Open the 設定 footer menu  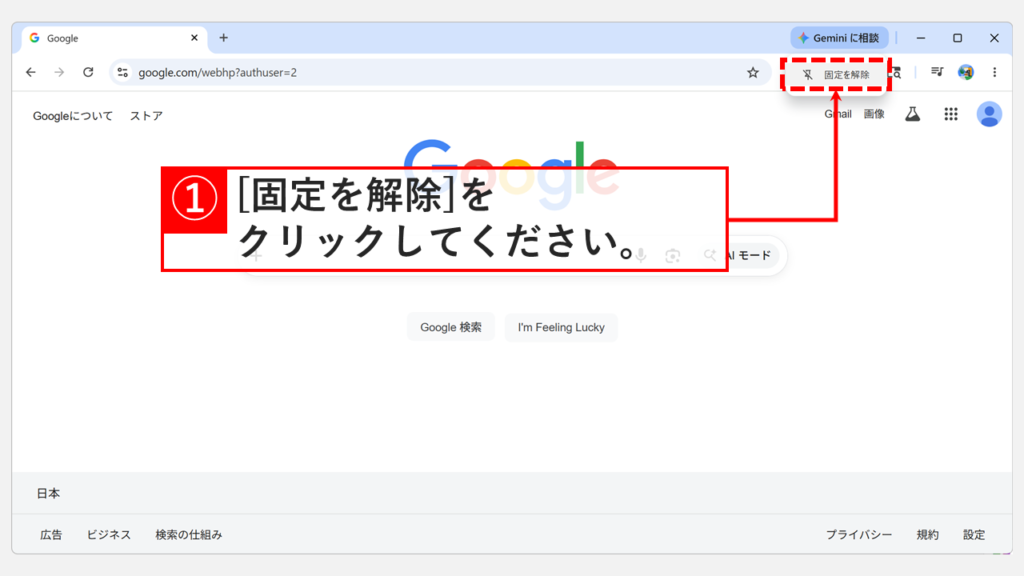[974, 535]
